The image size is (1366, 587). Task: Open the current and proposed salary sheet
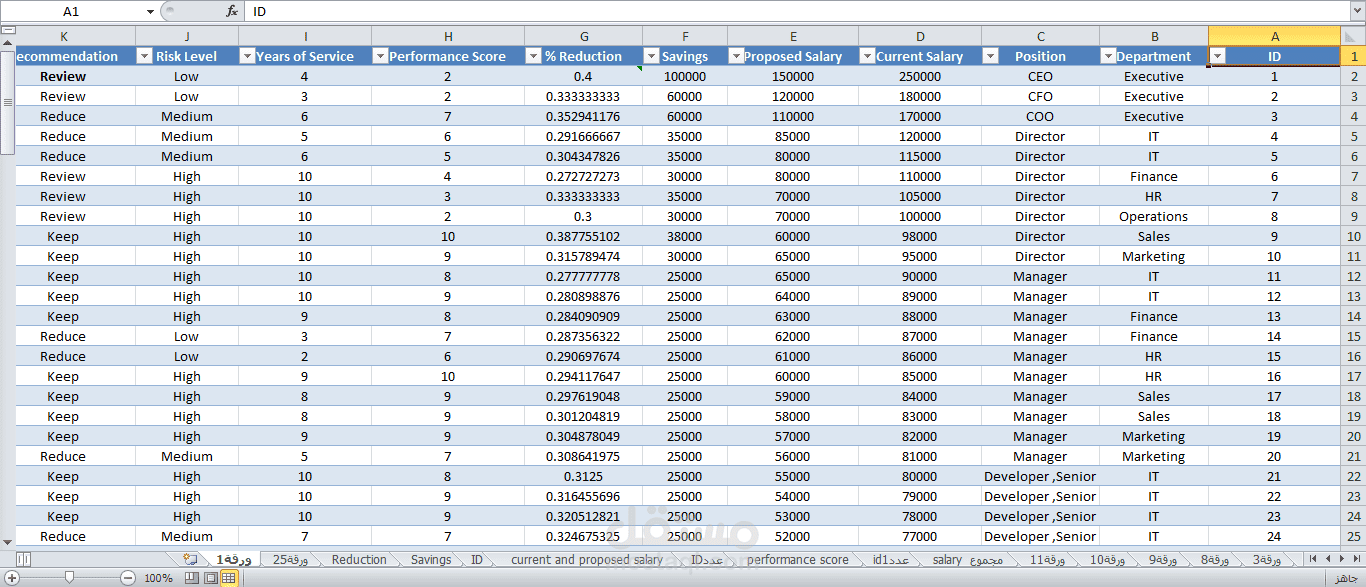point(587,560)
